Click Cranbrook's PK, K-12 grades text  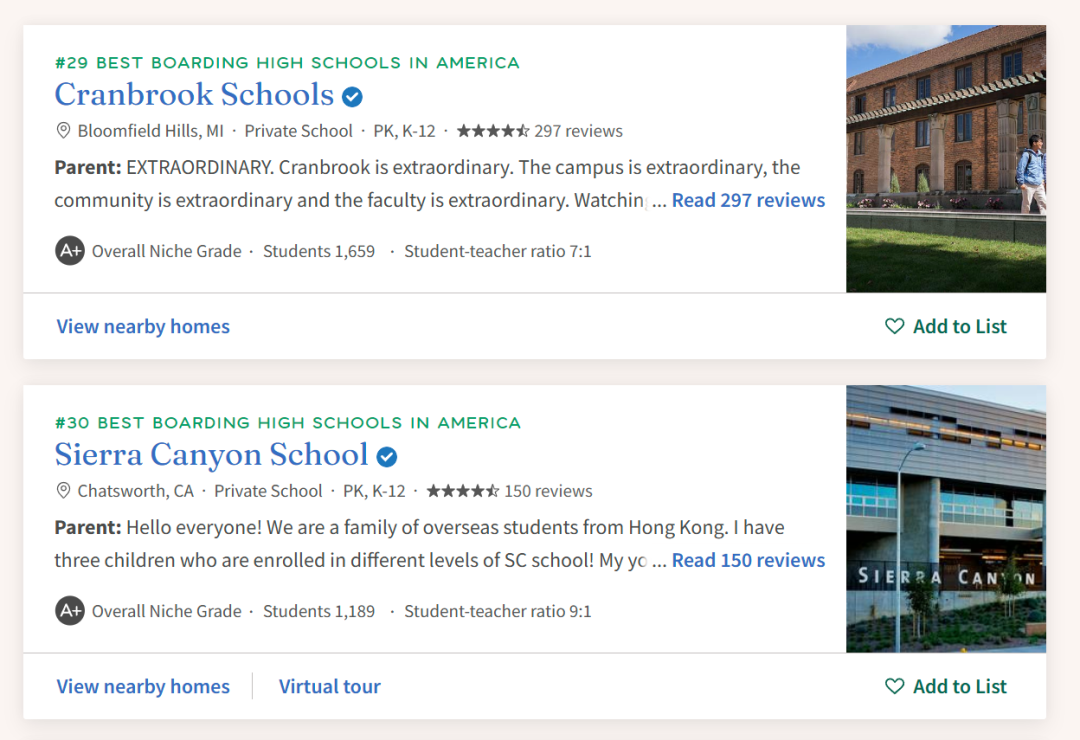pos(404,131)
